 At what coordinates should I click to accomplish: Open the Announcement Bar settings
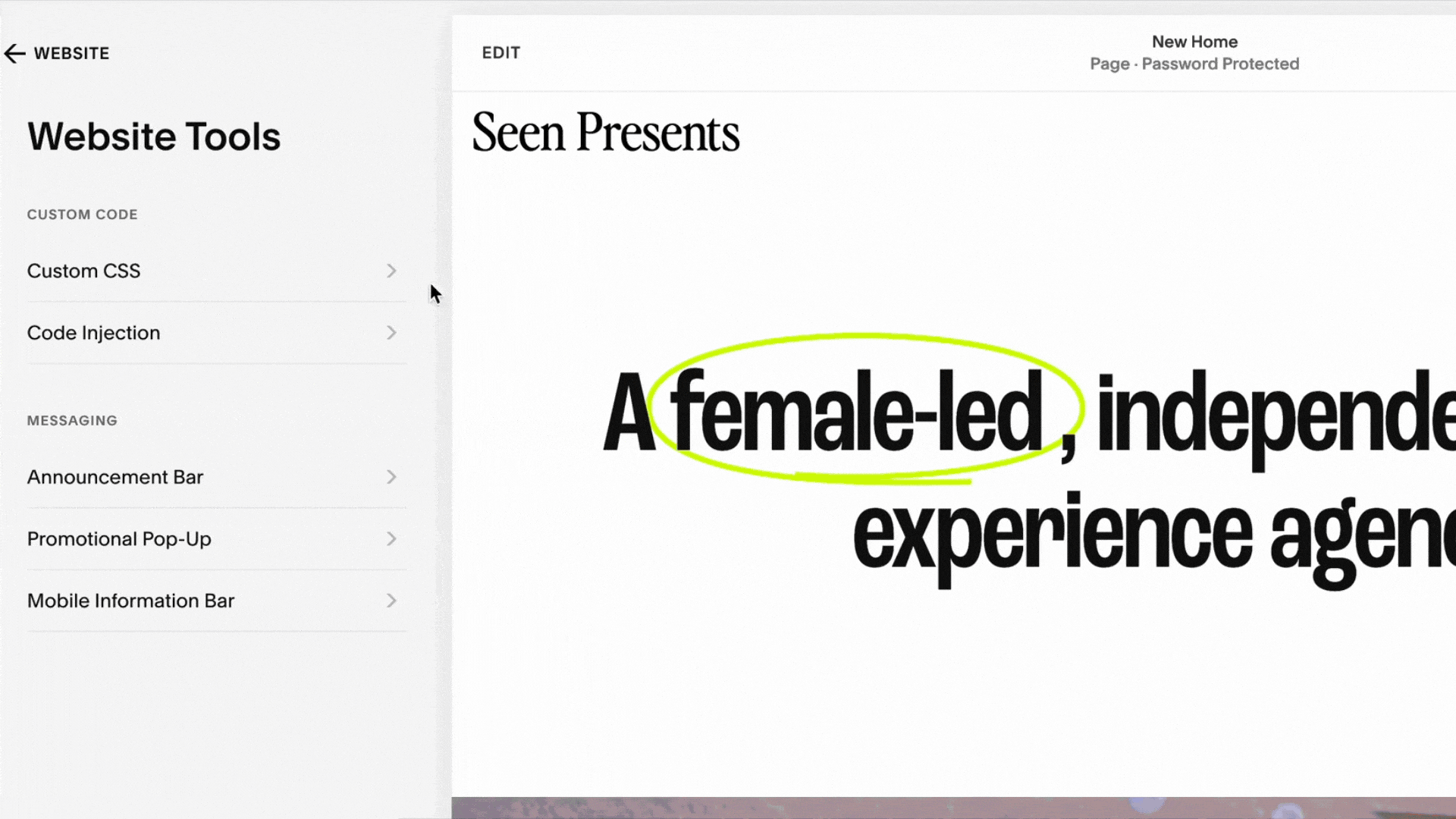[x=216, y=477]
